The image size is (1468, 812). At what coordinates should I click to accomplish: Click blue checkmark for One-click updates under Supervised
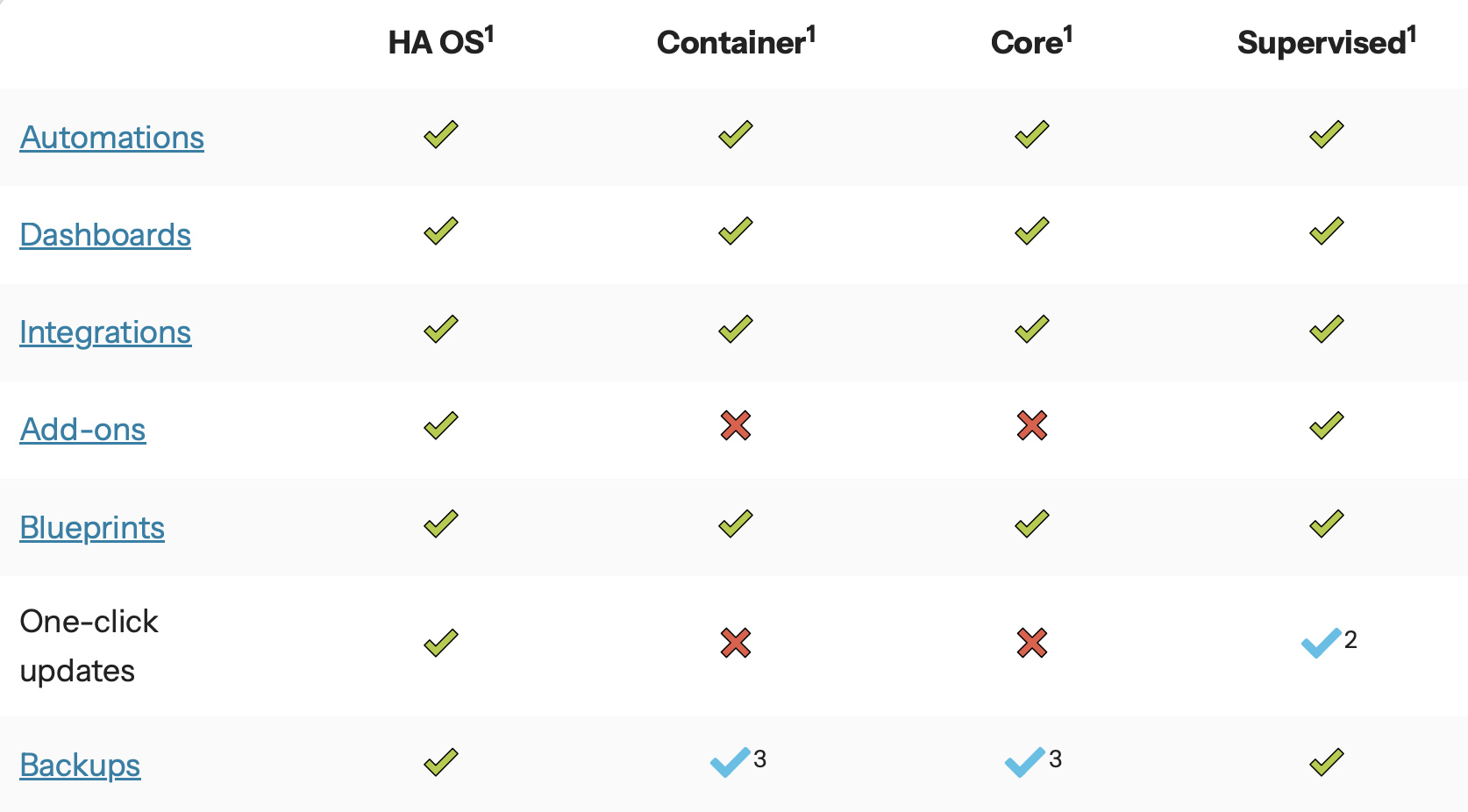pos(1321,643)
